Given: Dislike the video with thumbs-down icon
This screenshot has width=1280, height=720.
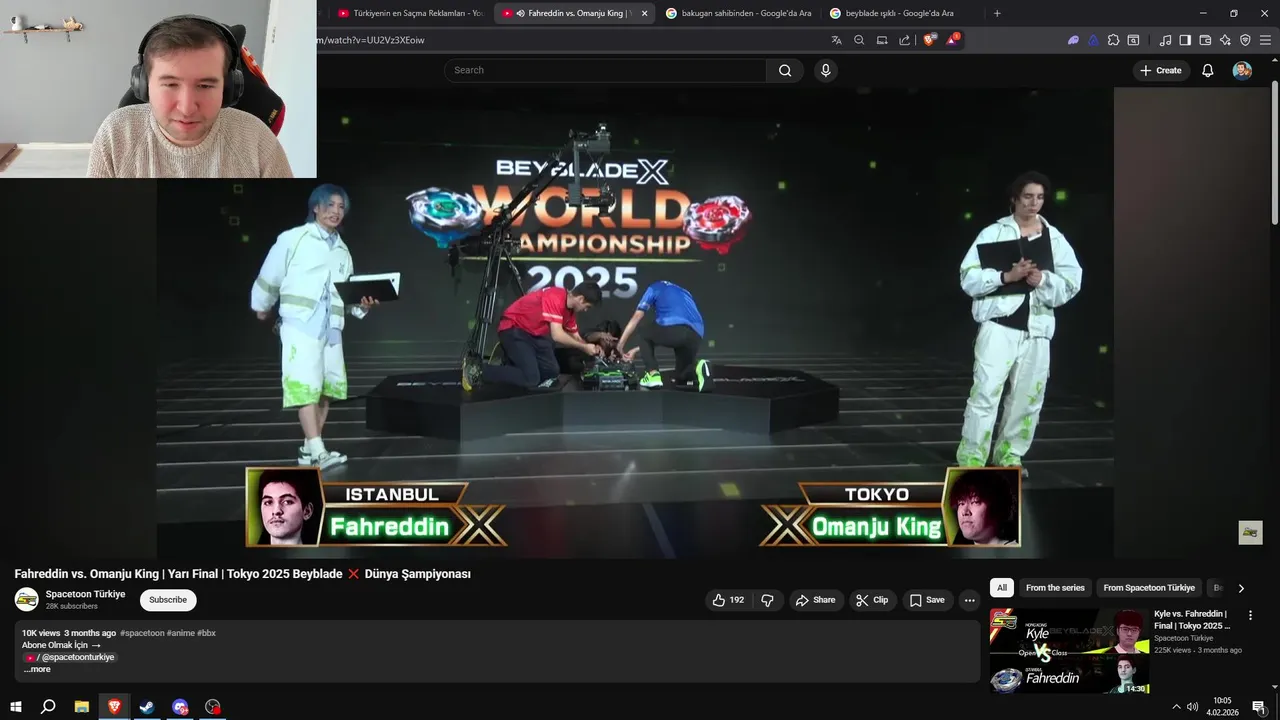Looking at the screenshot, I should pos(768,600).
